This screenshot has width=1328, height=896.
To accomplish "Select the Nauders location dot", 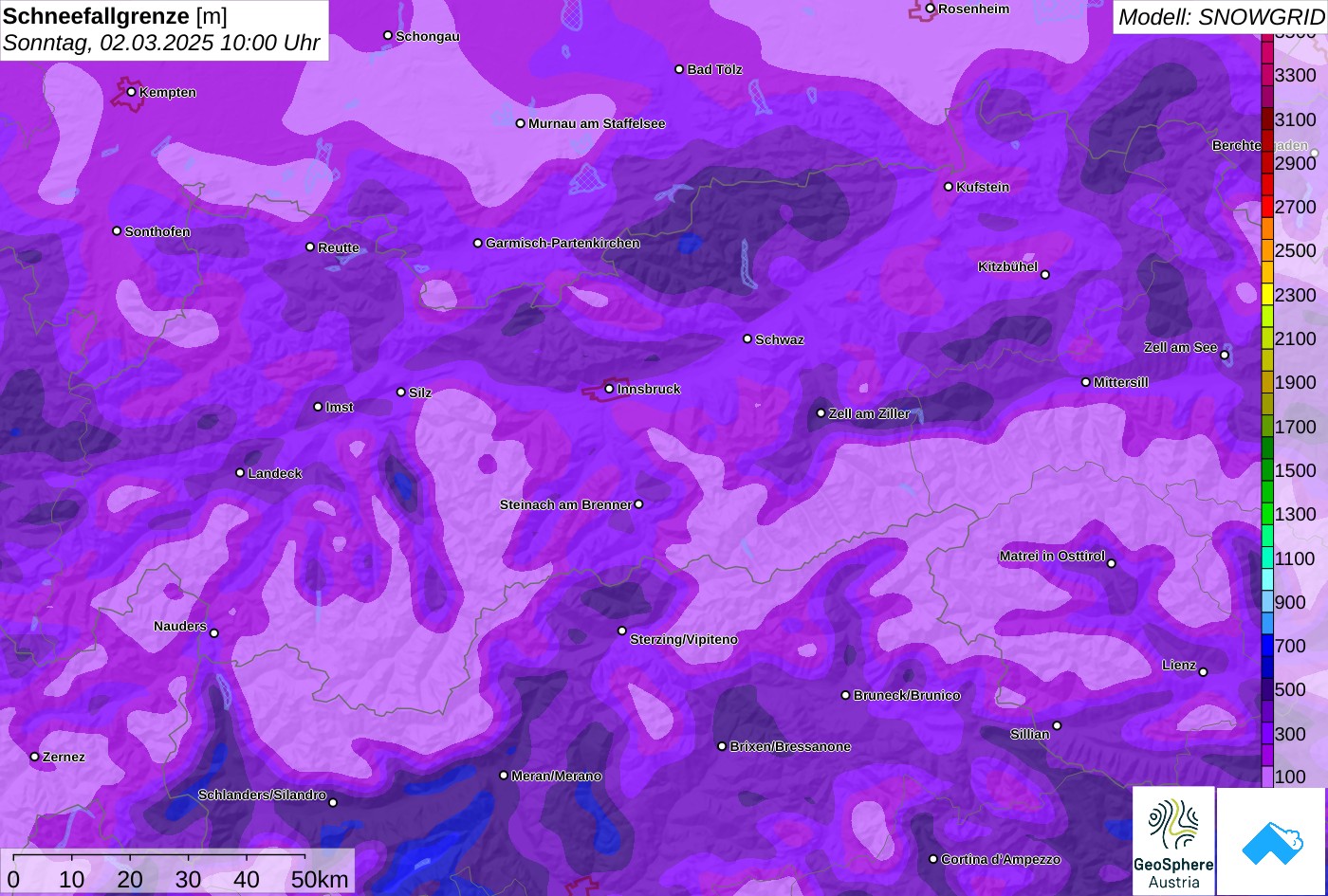I will [214, 633].
